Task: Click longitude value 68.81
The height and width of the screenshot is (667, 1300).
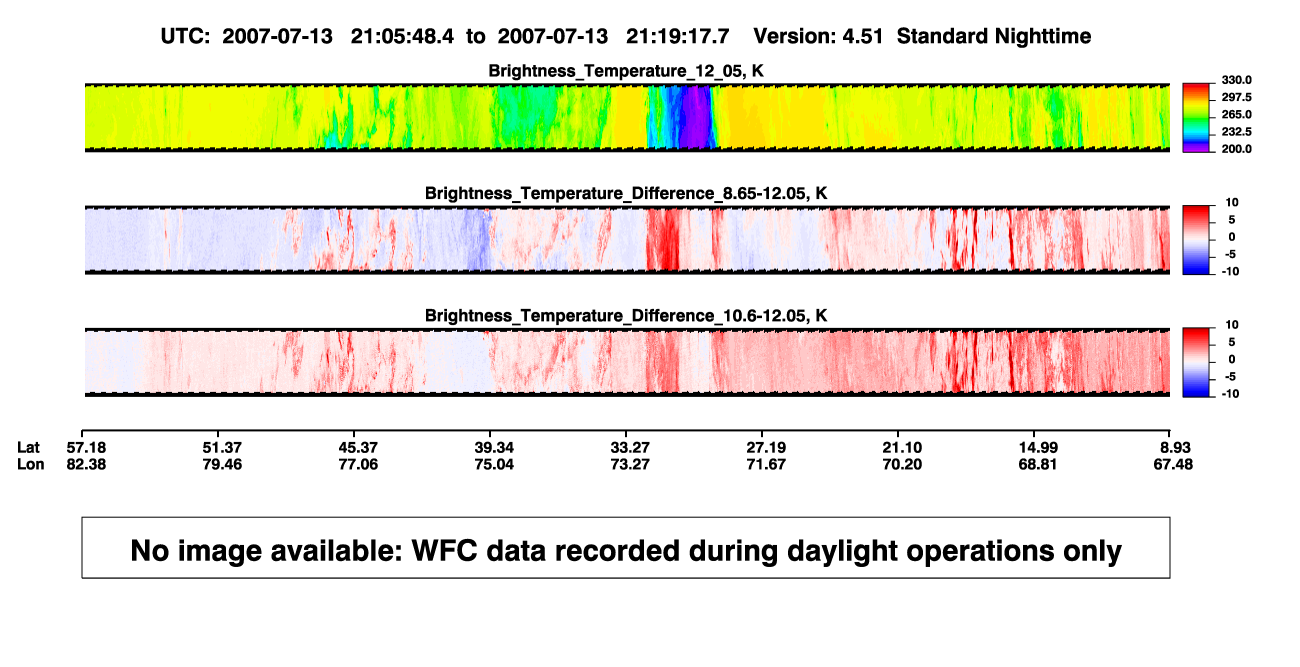Action: [x=1039, y=464]
